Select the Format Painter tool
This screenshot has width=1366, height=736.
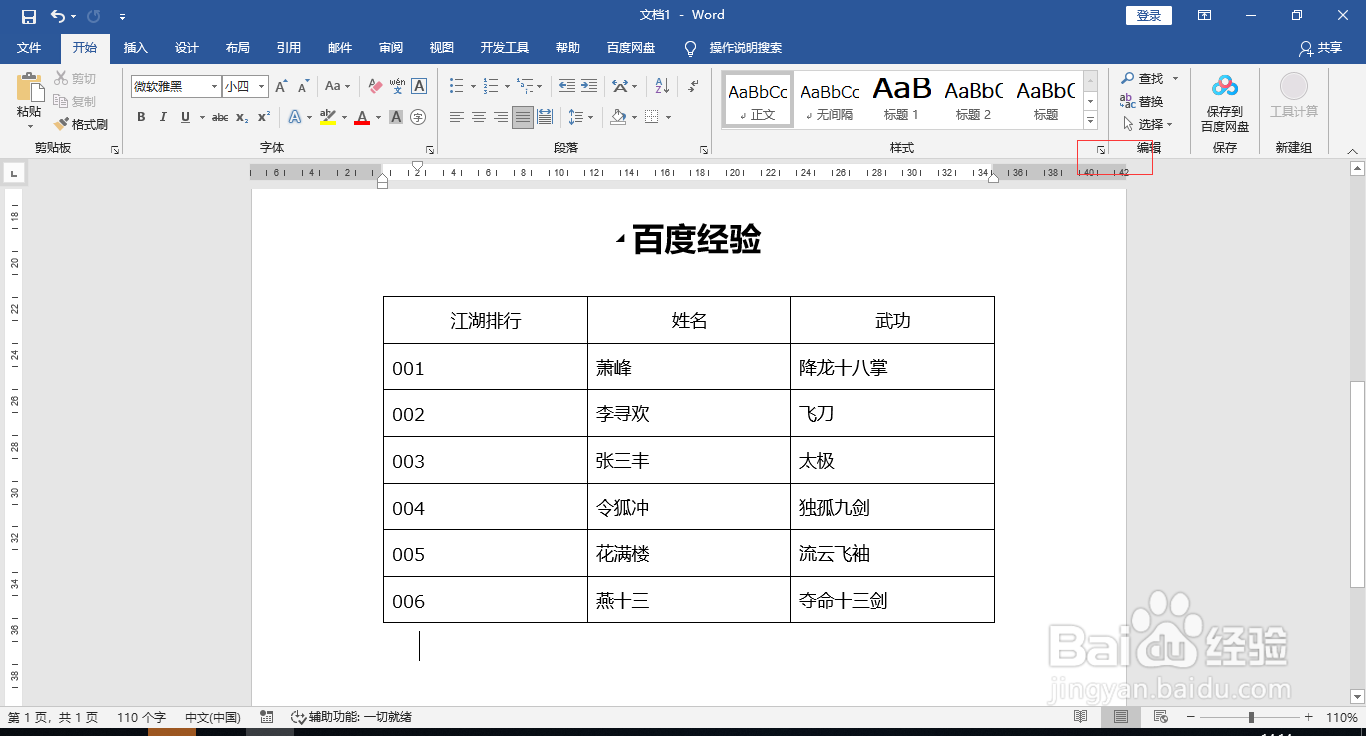pos(81,124)
